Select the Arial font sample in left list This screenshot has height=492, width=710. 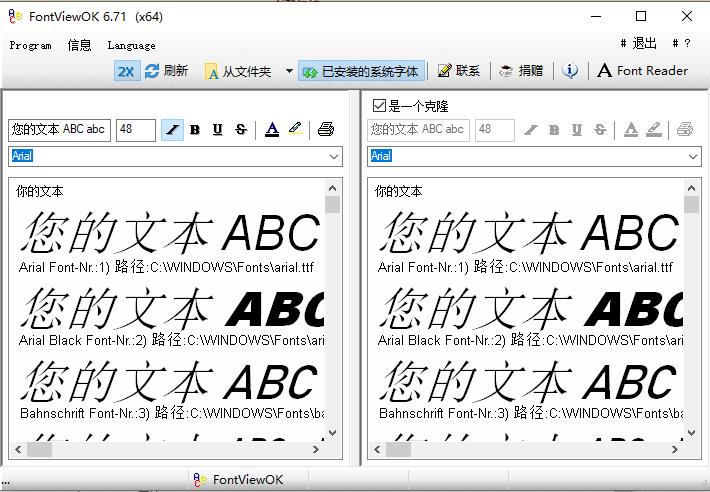(x=170, y=234)
